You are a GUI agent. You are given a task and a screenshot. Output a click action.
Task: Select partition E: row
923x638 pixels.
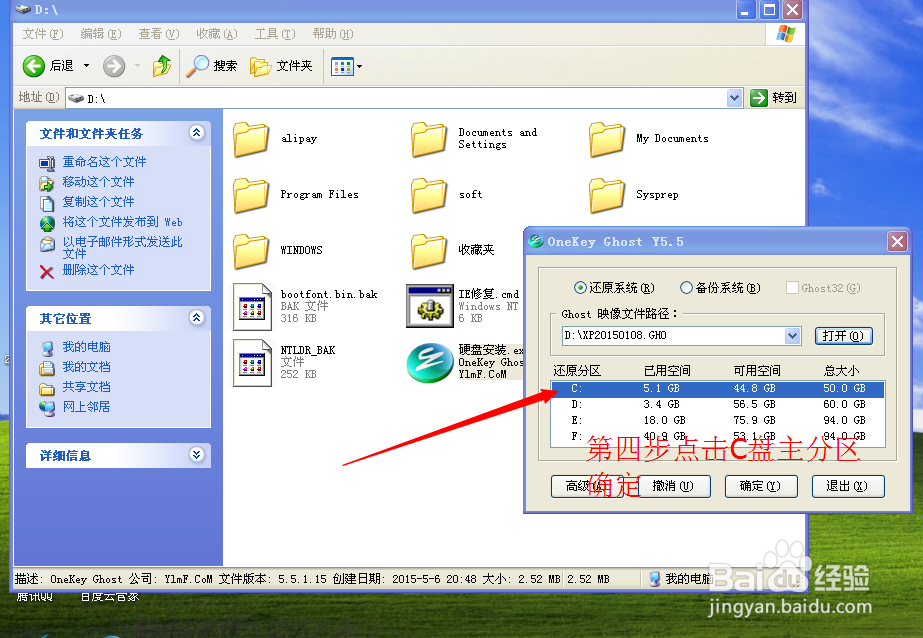tap(718, 420)
